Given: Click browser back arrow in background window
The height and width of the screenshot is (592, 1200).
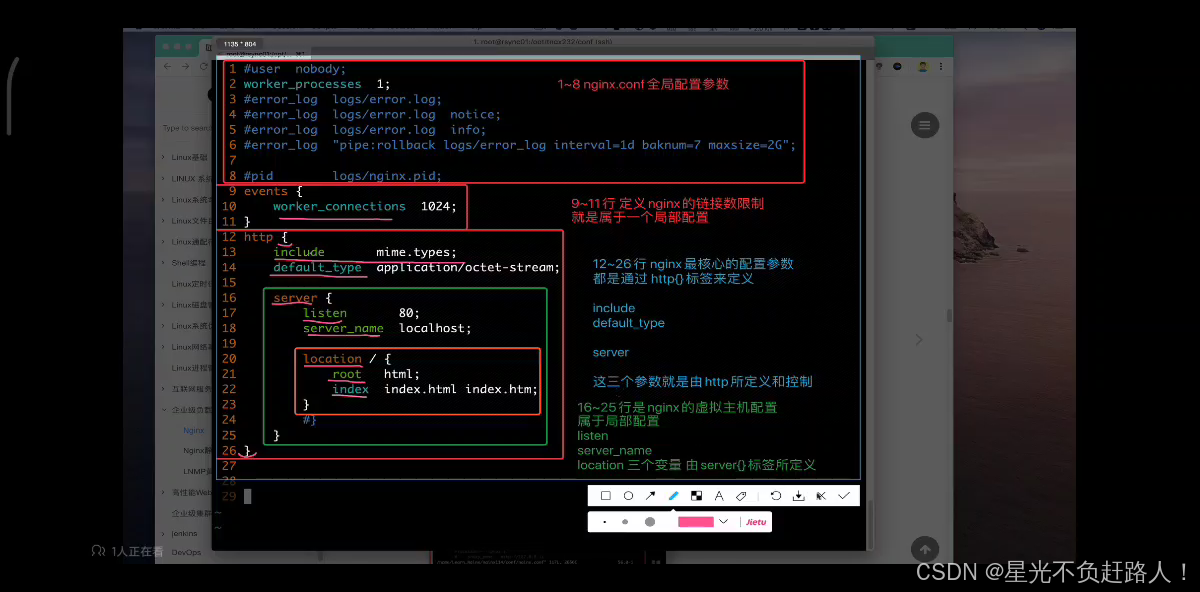Looking at the screenshot, I should tap(166, 66).
